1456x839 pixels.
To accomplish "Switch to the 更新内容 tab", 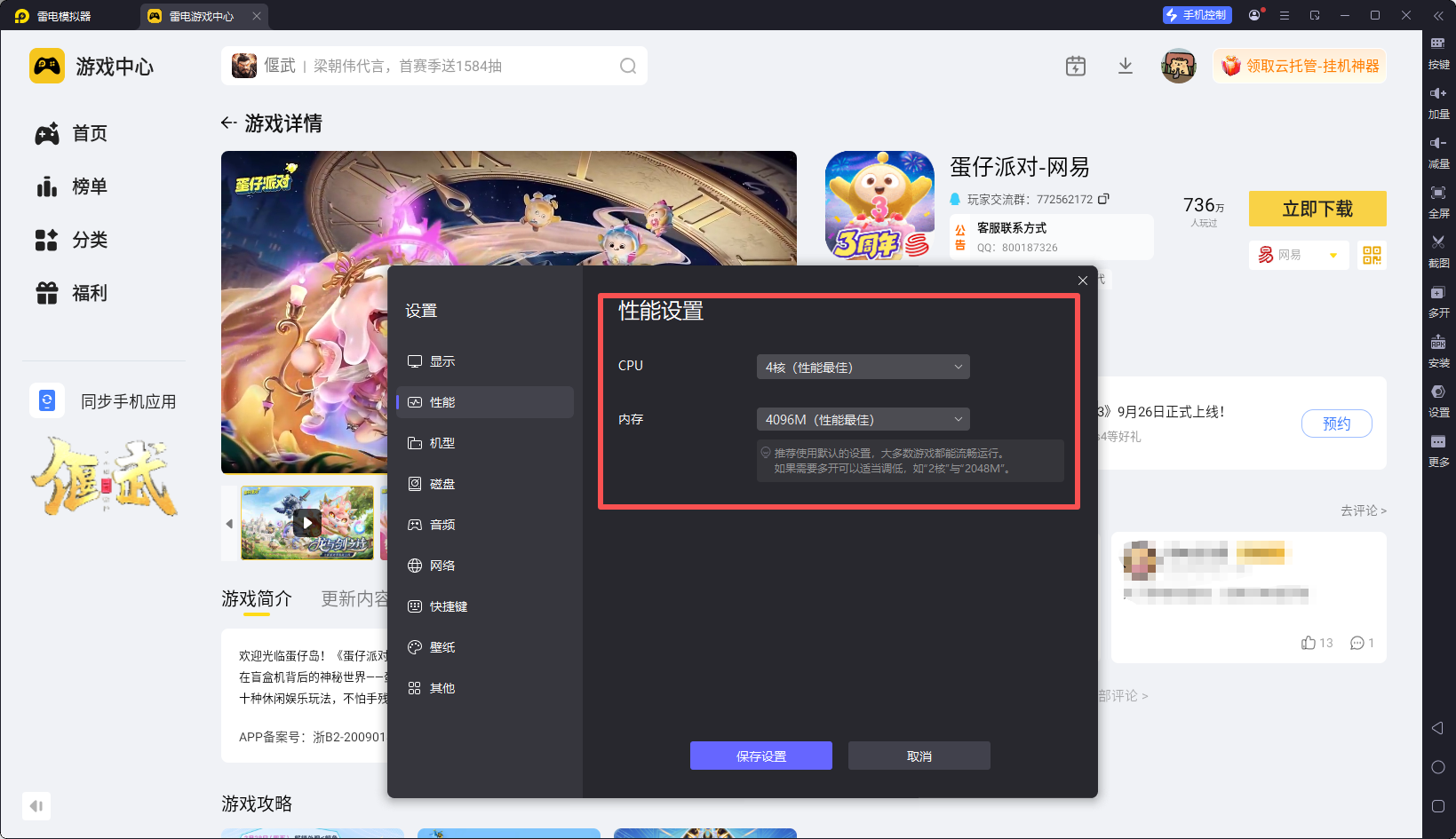I will (x=354, y=599).
